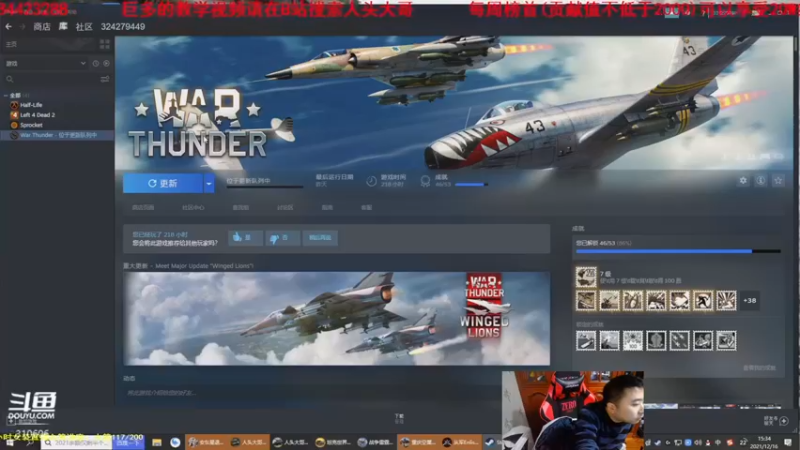Open the 讨论区 tab
800x450 pixels.
(285, 208)
